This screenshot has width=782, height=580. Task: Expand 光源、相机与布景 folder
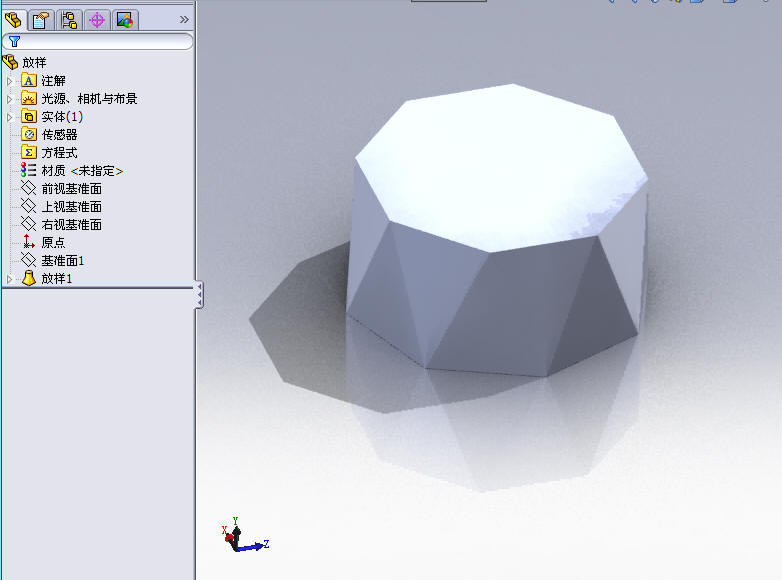coord(9,99)
